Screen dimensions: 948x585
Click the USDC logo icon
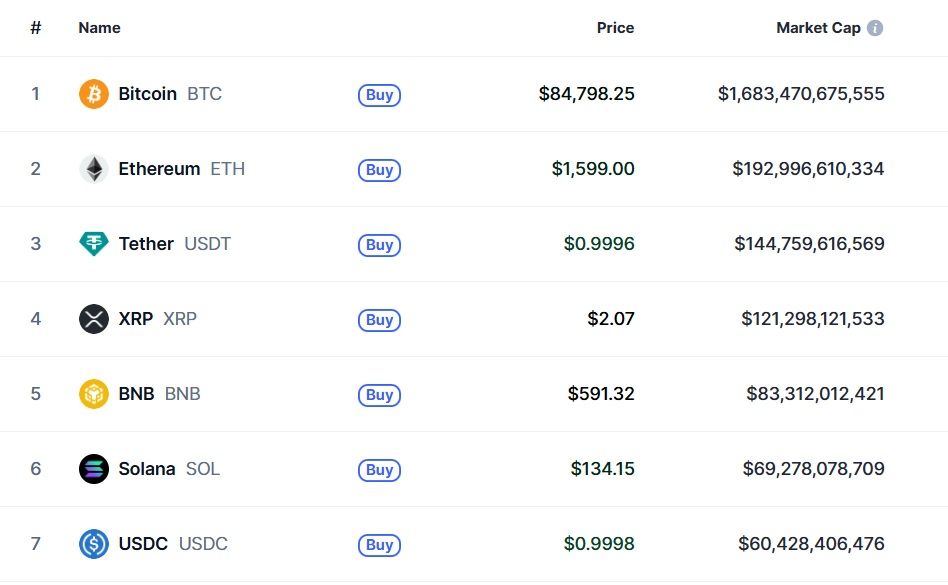coord(93,544)
